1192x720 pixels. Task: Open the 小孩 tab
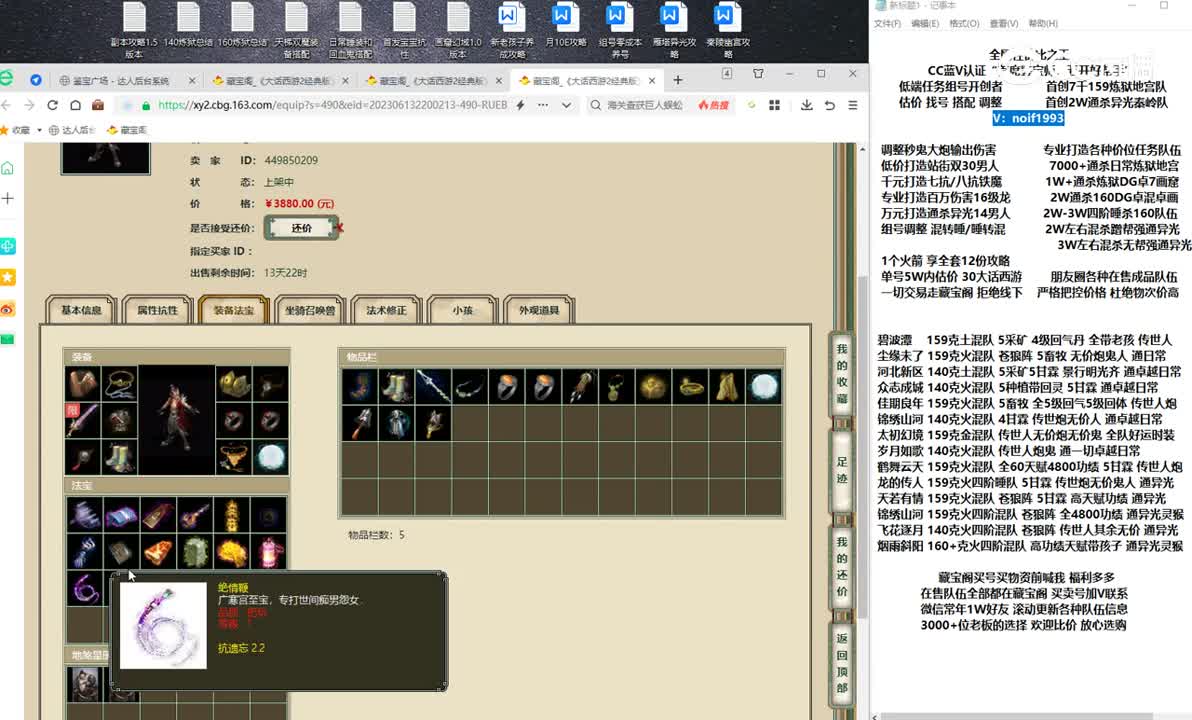(x=462, y=310)
